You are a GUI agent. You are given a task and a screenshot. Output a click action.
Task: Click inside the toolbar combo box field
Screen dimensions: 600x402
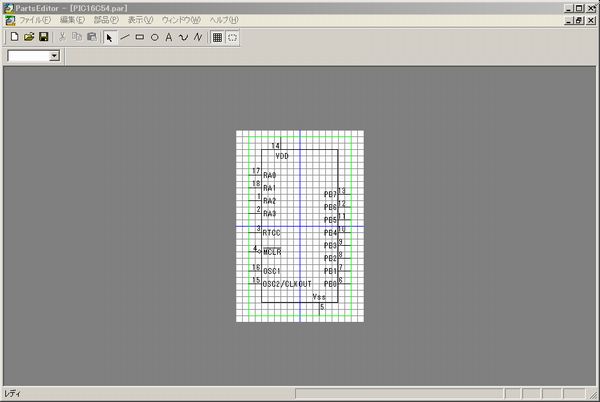29,56
